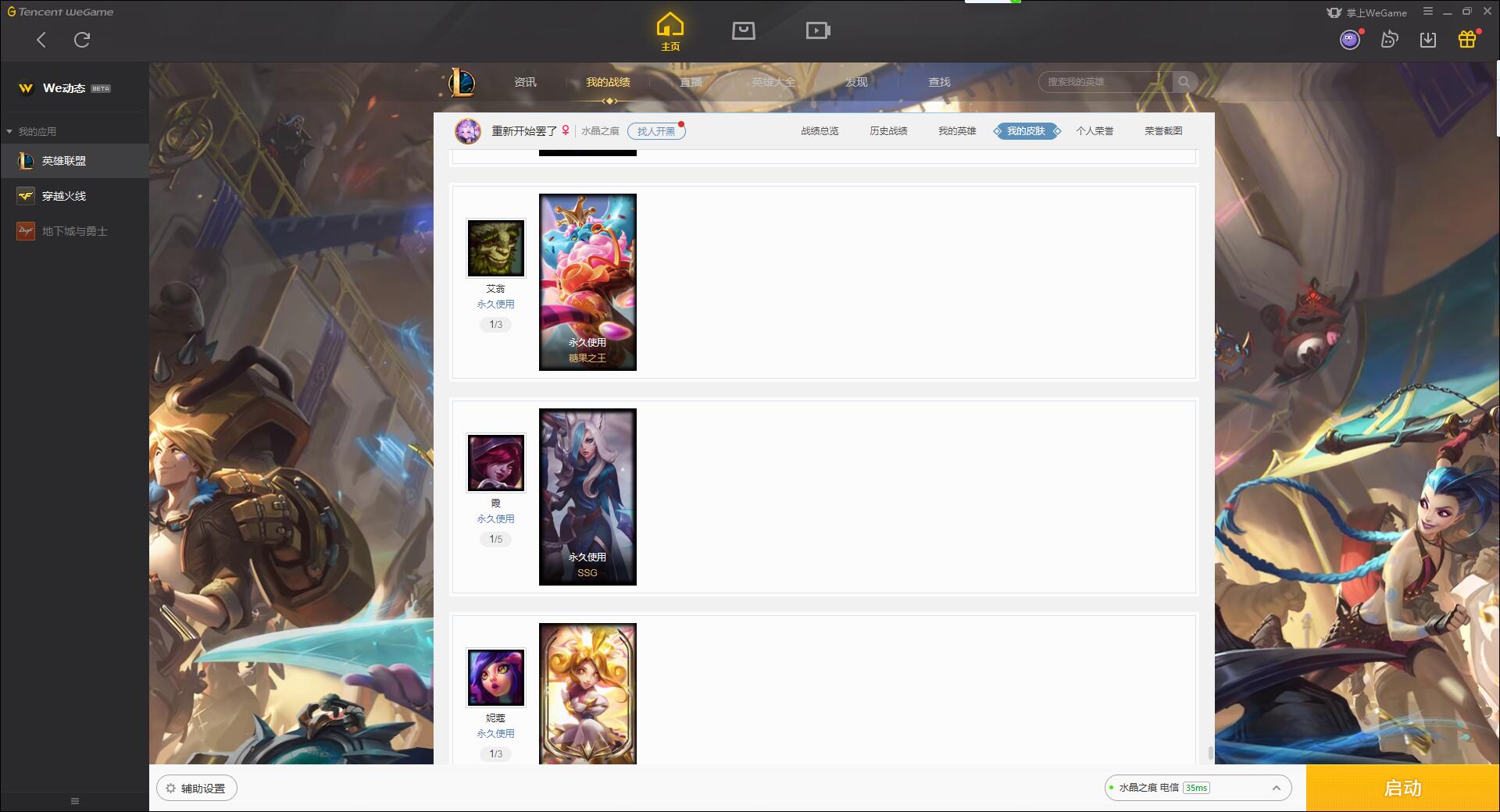Screen dimensions: 1500x812
Task: Open the gift box icon
Action: click(x=1467, y=39)
